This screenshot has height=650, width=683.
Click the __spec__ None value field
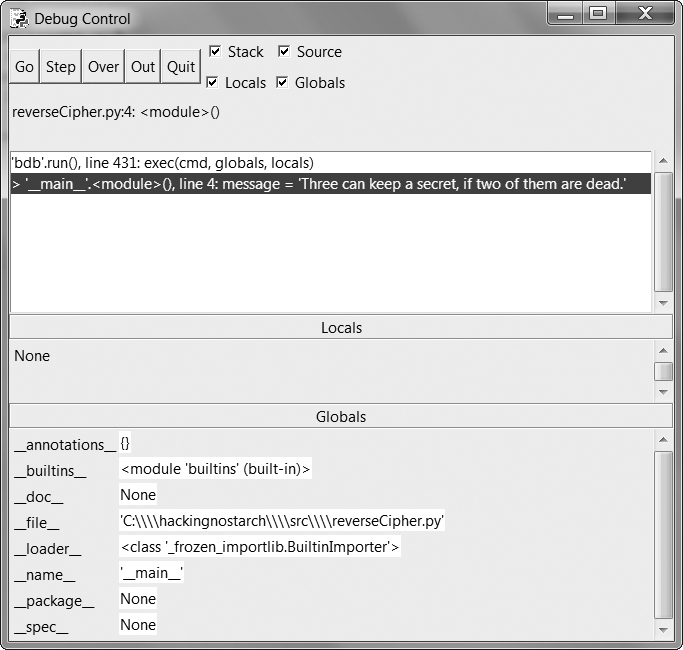point(138,625)
